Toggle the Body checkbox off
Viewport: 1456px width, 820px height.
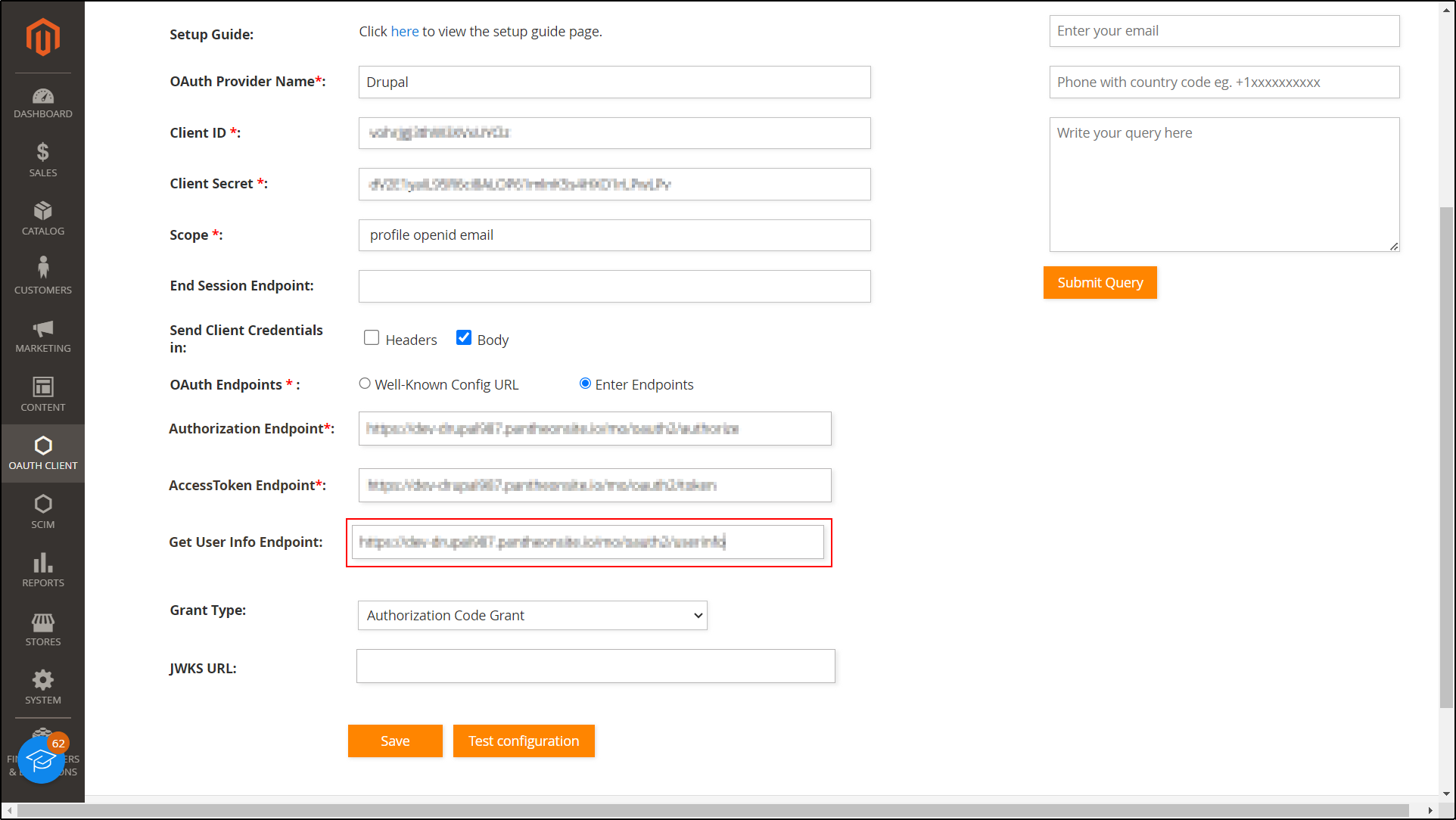pos(464,337)
